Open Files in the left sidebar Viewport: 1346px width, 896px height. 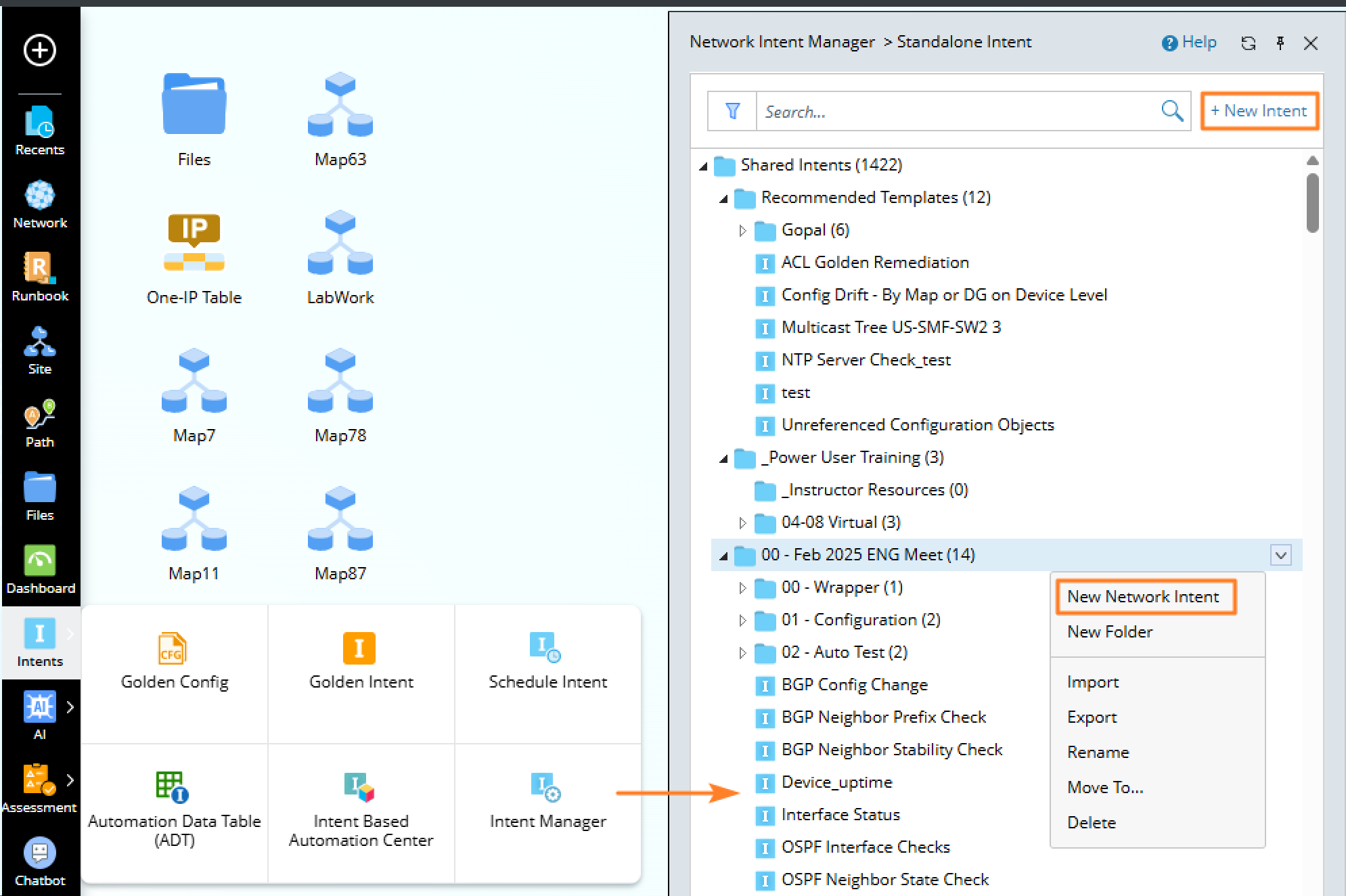click(40, 497)
